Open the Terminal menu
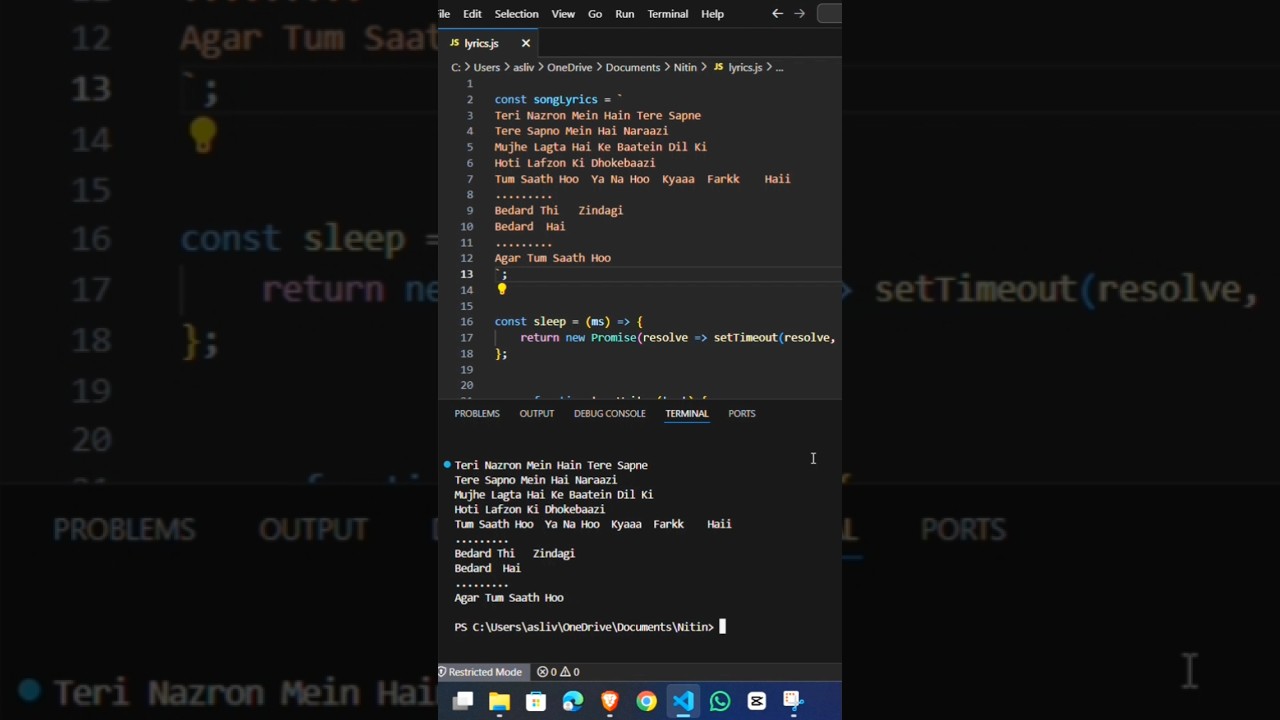1280x720 pixels. [x=667, y=14]
